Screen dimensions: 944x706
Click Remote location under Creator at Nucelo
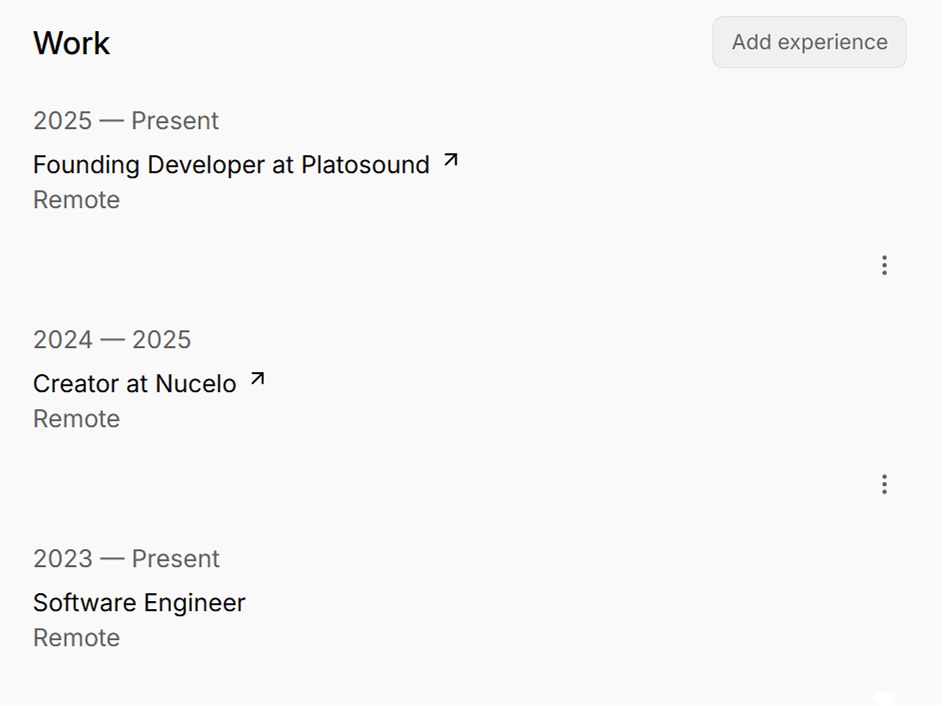[x=76, y=419]
